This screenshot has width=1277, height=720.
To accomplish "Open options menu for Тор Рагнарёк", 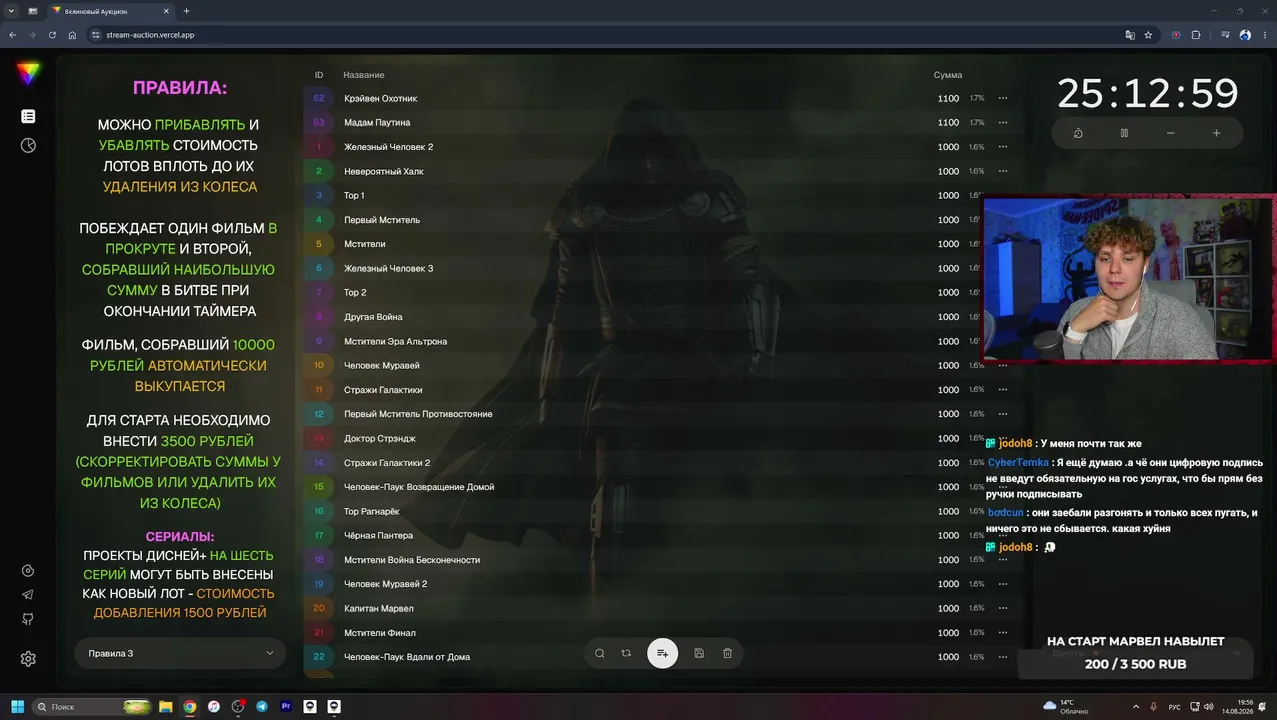I will (1003, 511).
